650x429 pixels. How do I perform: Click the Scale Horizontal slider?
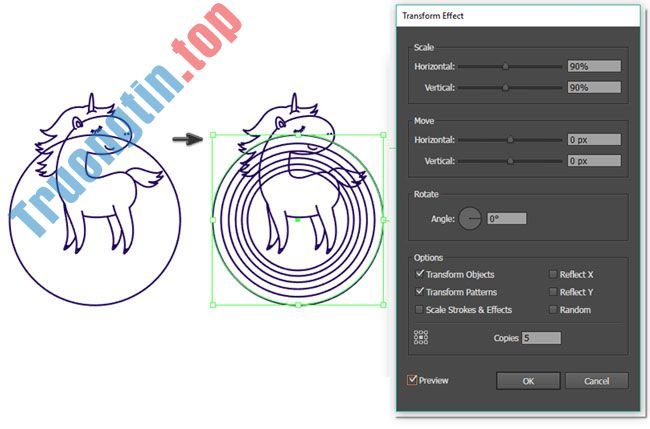point(510,67)
